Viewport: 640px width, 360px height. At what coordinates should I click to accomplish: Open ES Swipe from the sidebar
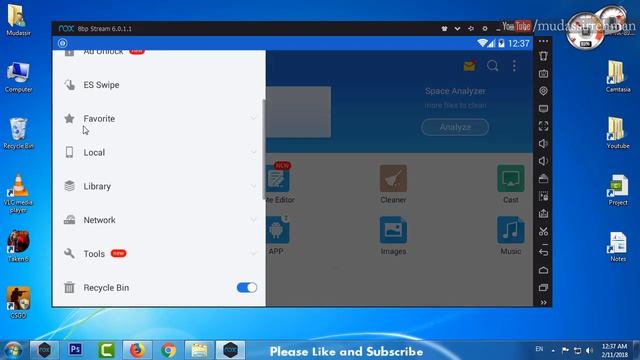[x=159, y=85]
